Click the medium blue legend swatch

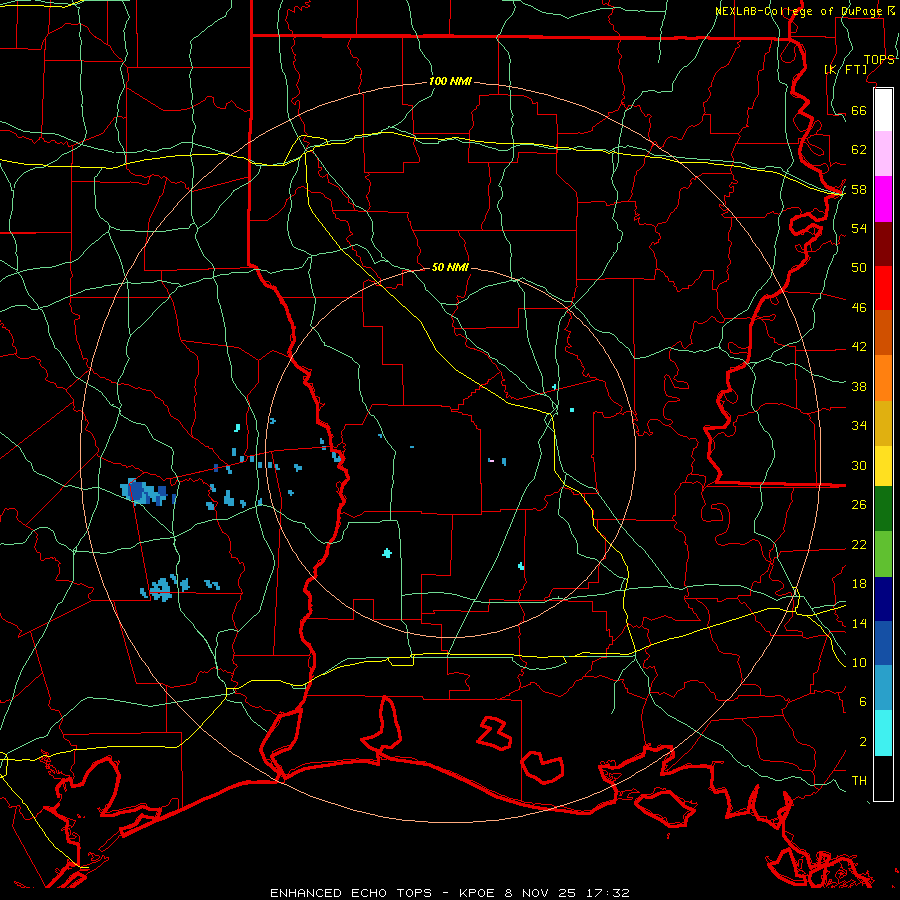[883, 643]
